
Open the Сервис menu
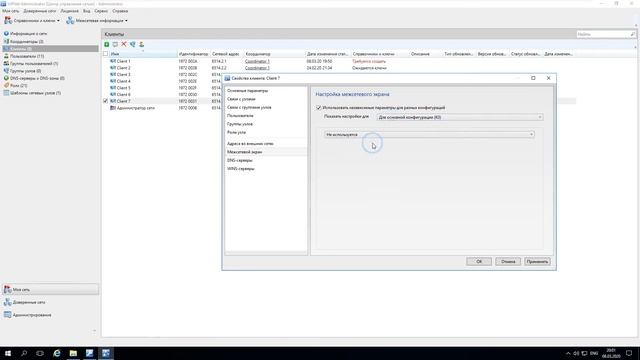(101, 11)
